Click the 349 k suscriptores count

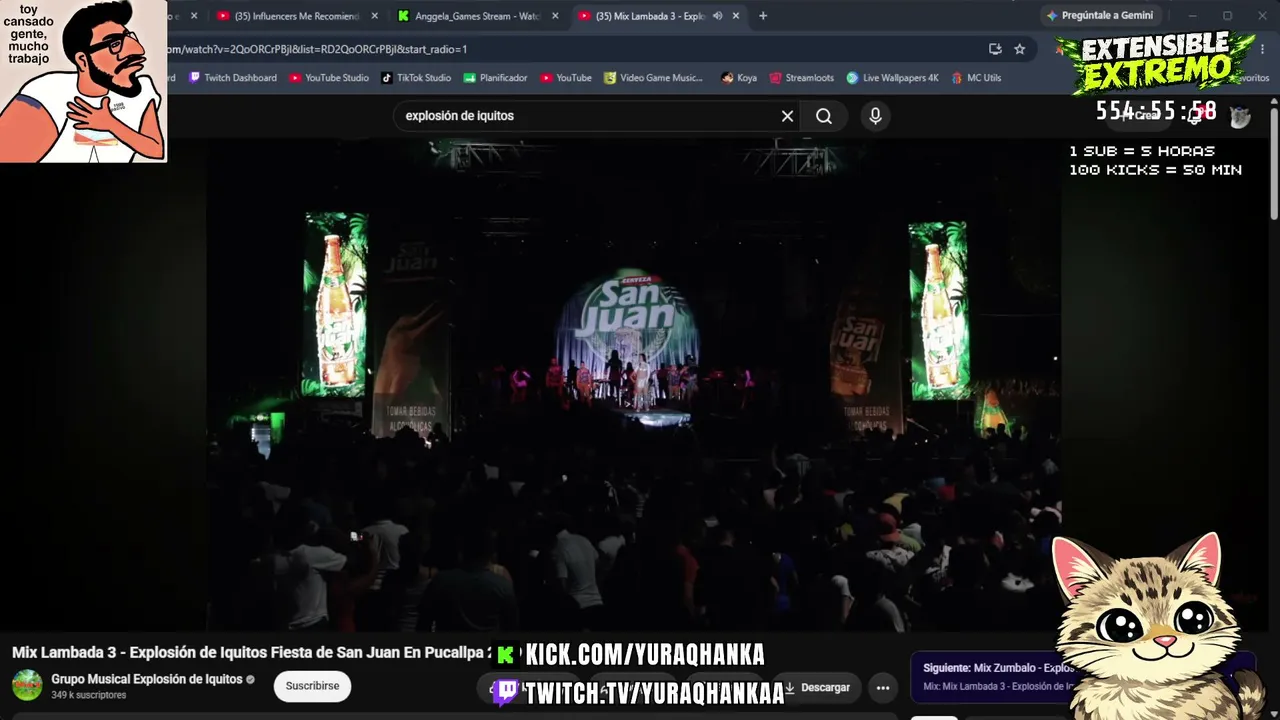click(89, 695)
